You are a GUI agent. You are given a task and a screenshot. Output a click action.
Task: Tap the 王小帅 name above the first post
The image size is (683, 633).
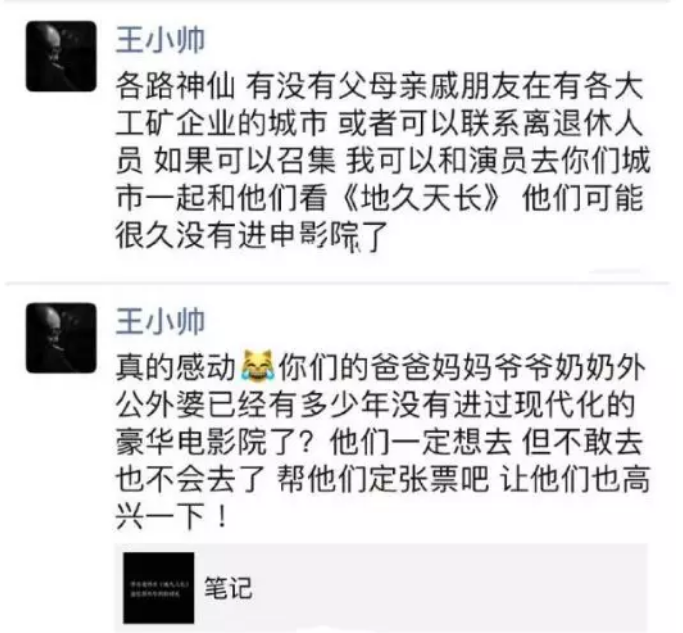160,40
